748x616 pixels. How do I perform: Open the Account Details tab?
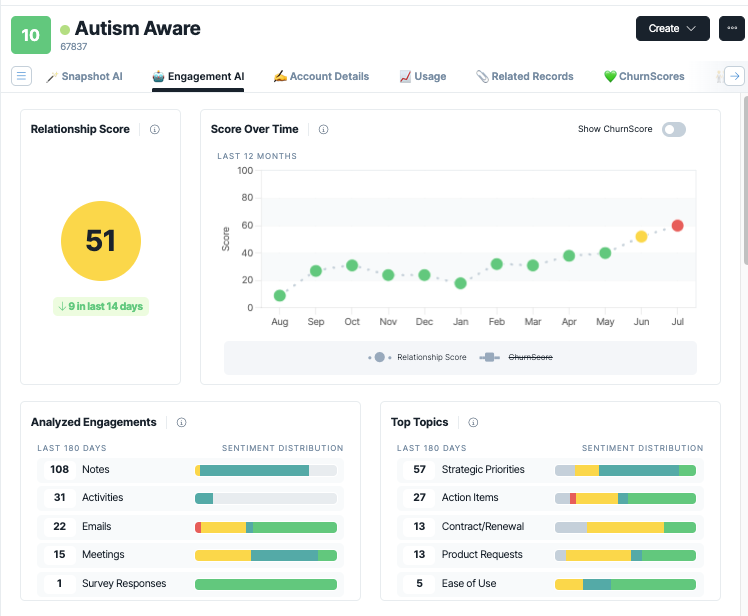point(321,76)
